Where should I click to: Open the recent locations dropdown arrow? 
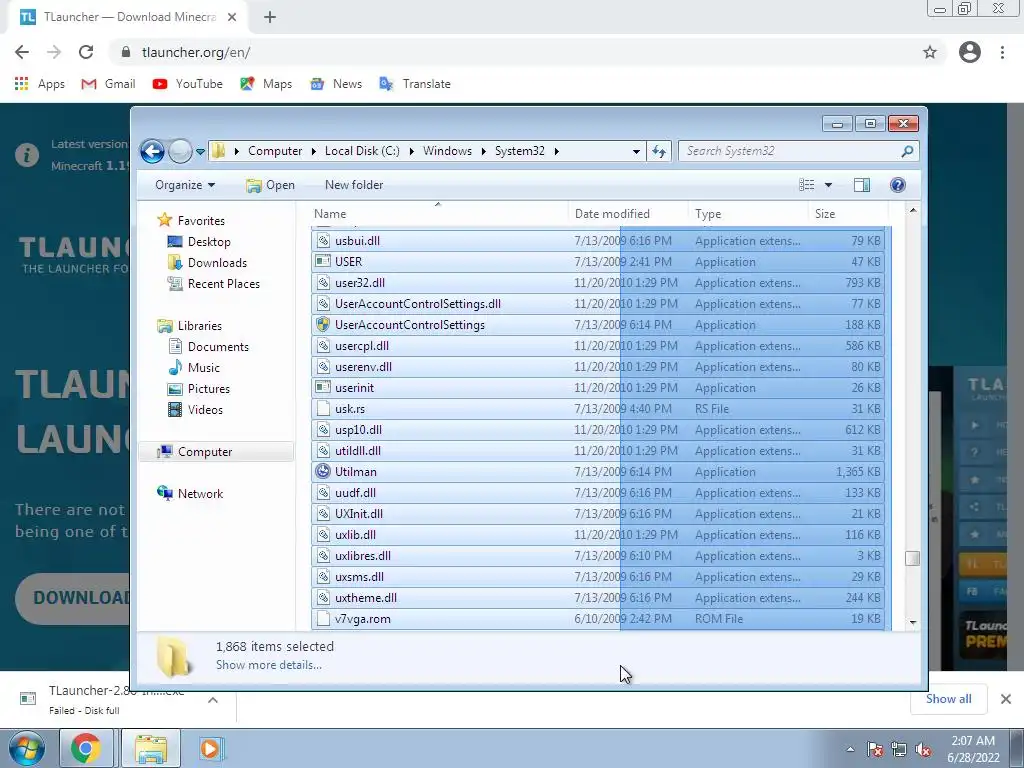[x=200, y=152]
